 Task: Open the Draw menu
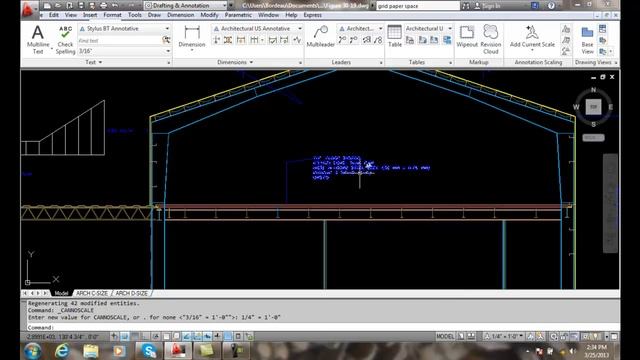pyautogui.click(x=154, y=15)
